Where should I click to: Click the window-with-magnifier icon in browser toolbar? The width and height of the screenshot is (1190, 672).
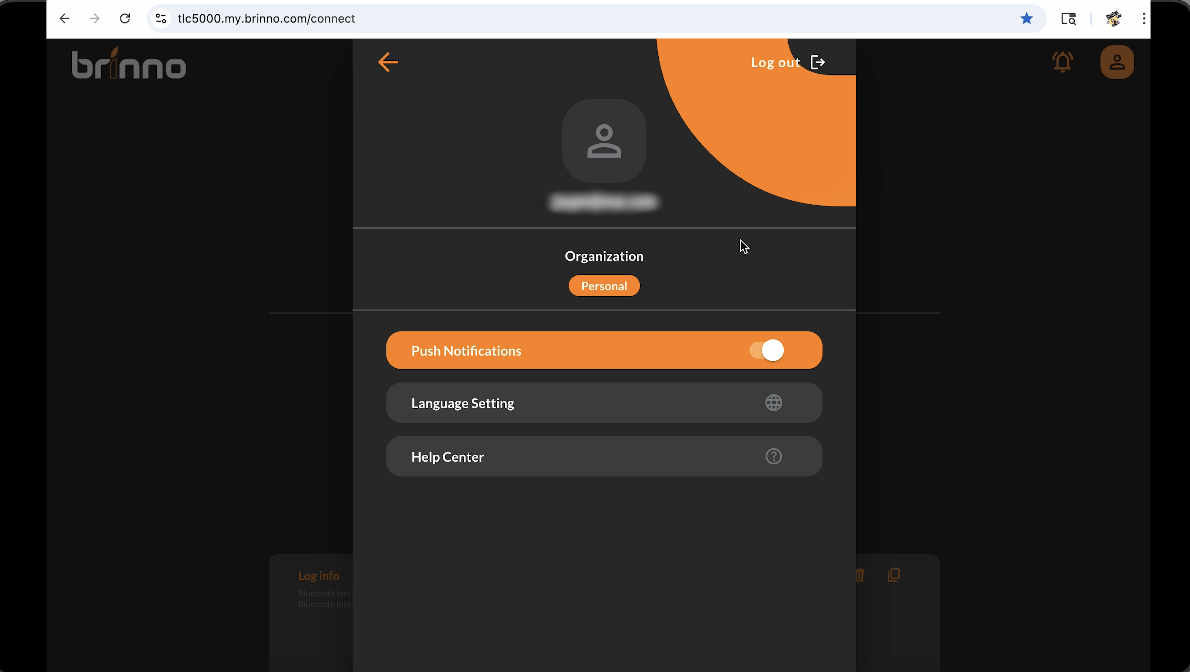coord(1068,18)
